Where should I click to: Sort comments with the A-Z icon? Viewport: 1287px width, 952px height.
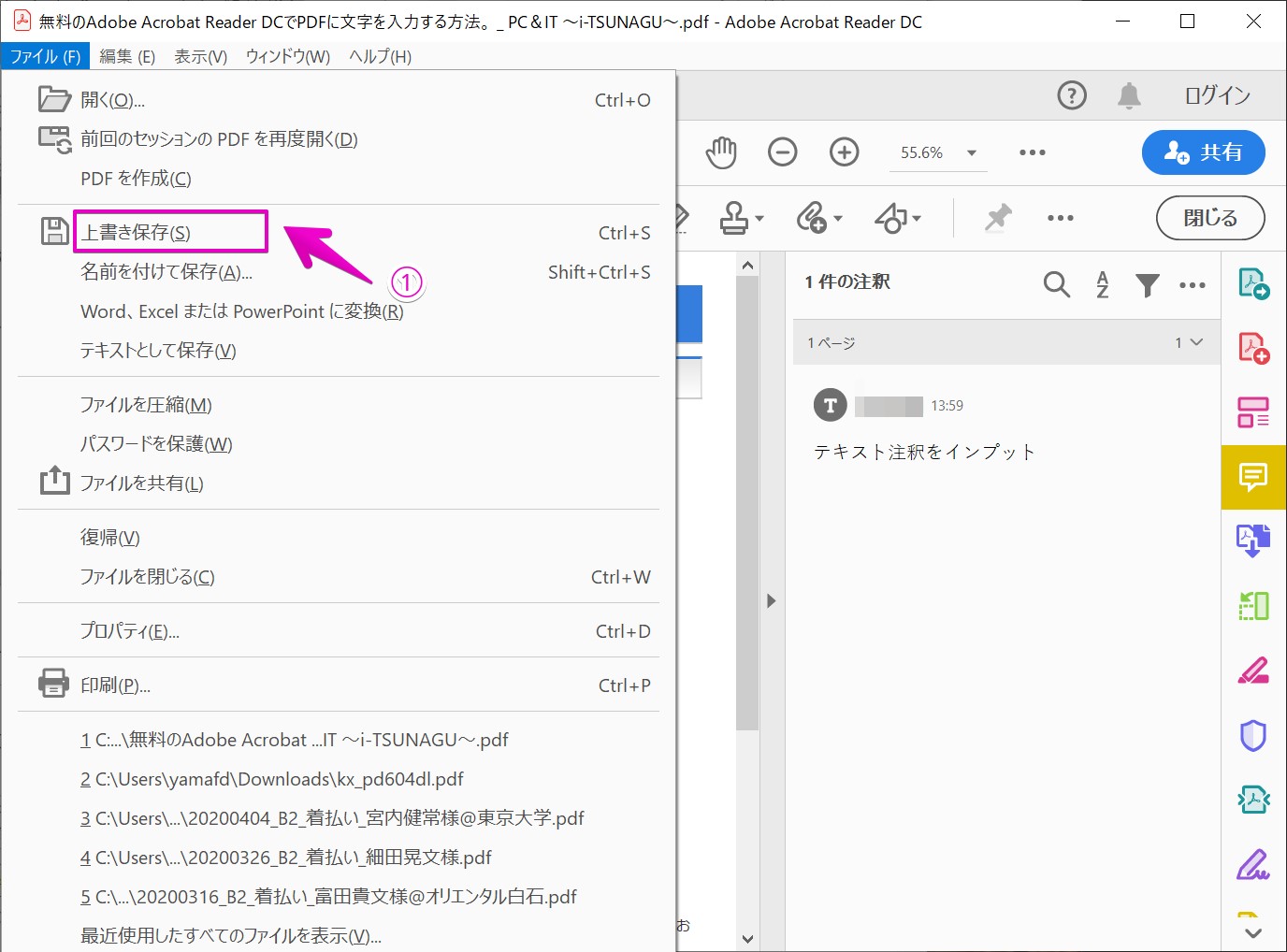tap(1103, 283)
